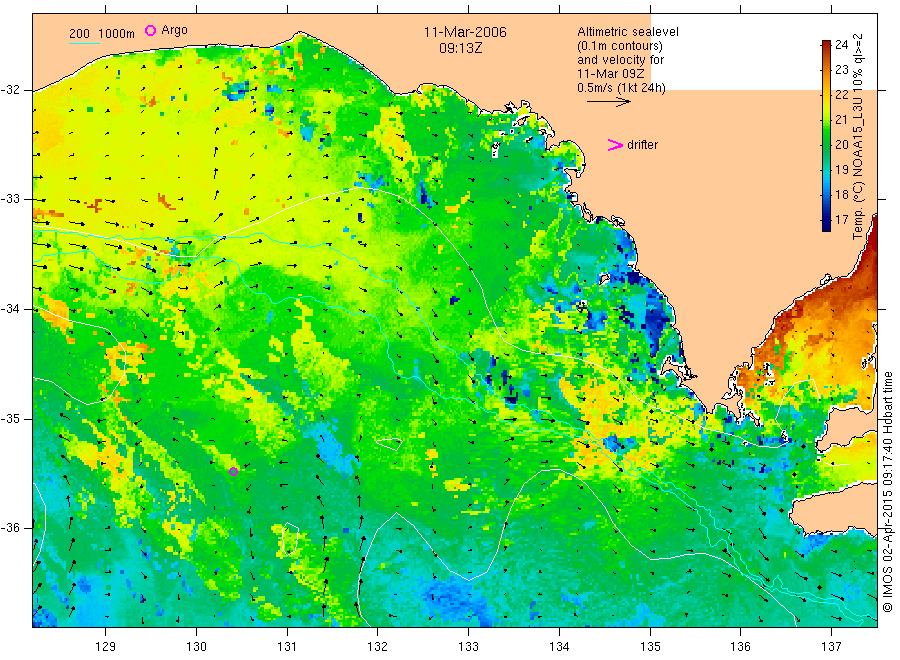Click the '(0.1m contours)' text
900x660 pixels.
click(x=620, y=46)
